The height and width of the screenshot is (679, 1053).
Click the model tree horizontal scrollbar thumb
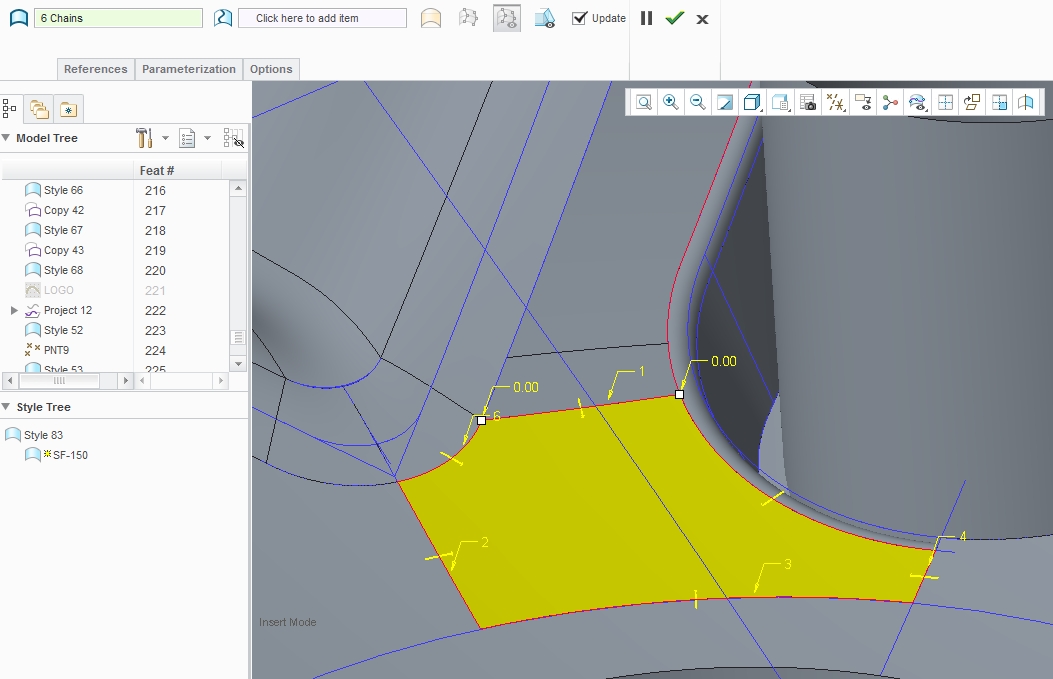point(59,380)
